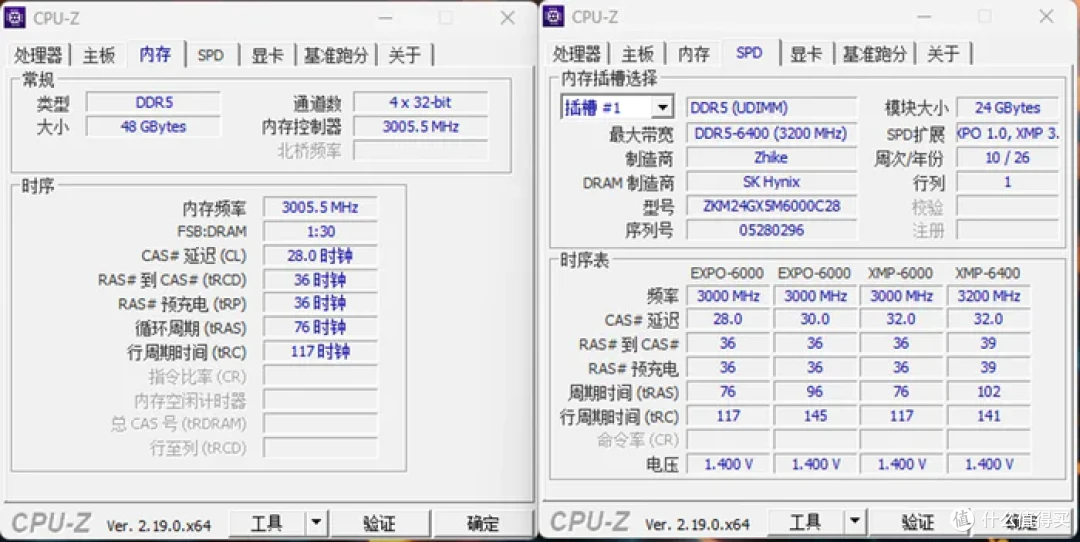Close the right CPU-Z window

(1046, 17)
